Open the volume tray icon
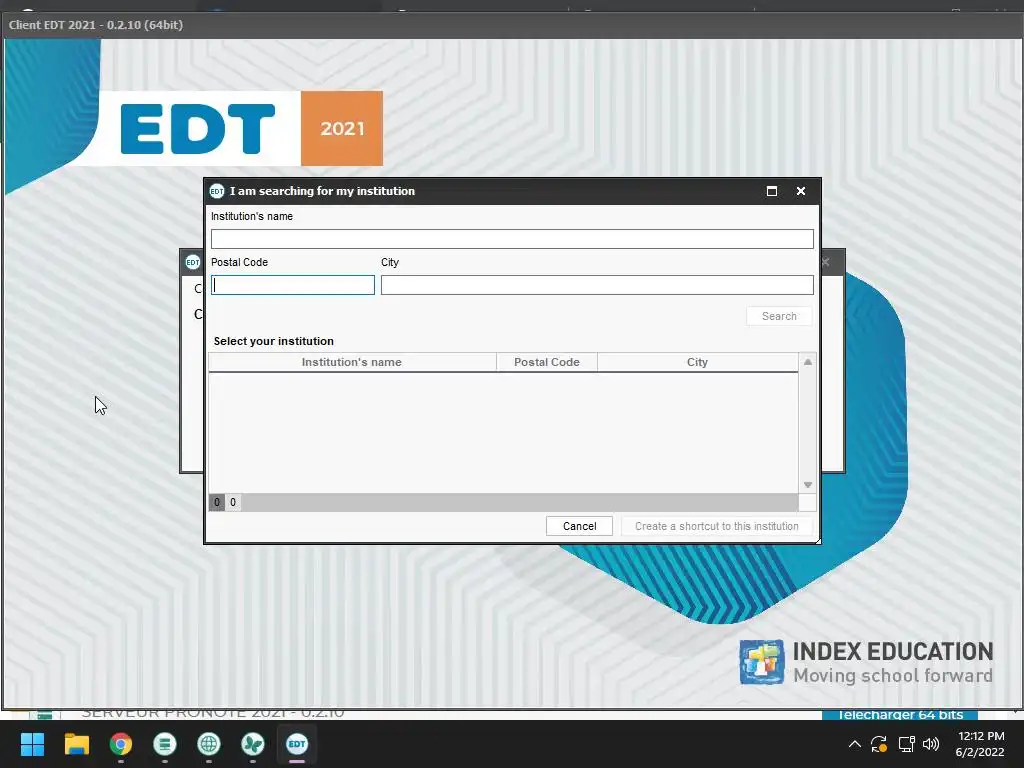 pos(931,744)
